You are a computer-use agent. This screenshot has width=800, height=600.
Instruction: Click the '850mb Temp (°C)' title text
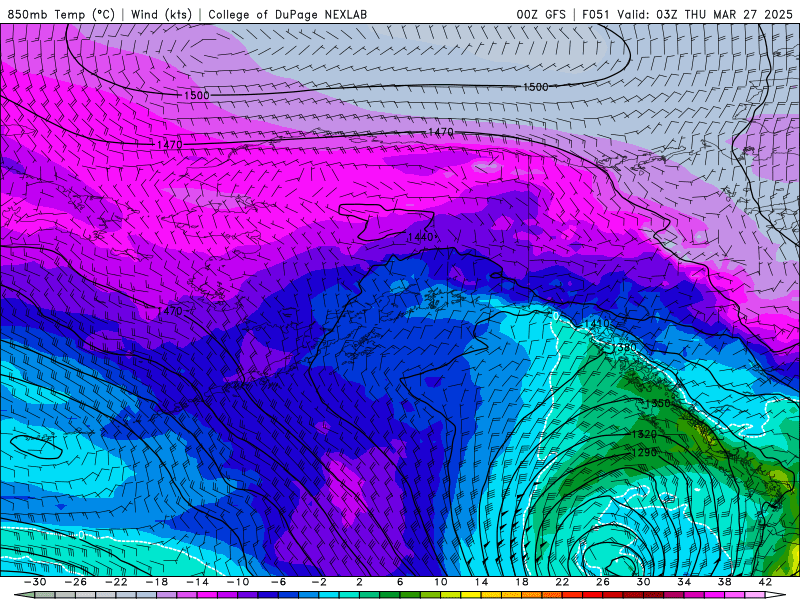[61, 14]
